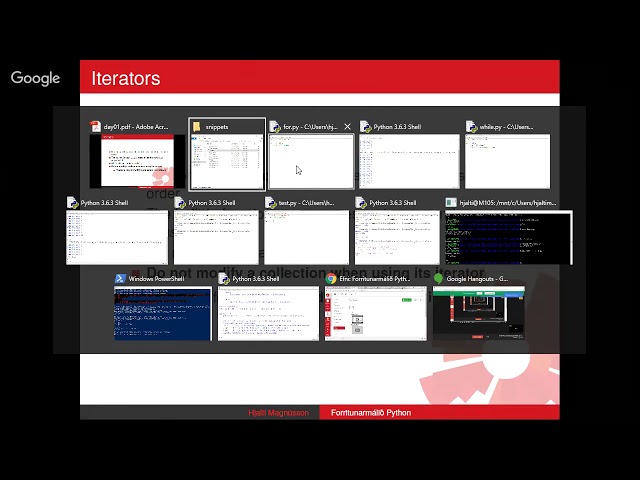Open Python 3.6.3 Shell thumbnail between test.py and terminal
This screenshot has width=640, height=480.
[397, 237]
